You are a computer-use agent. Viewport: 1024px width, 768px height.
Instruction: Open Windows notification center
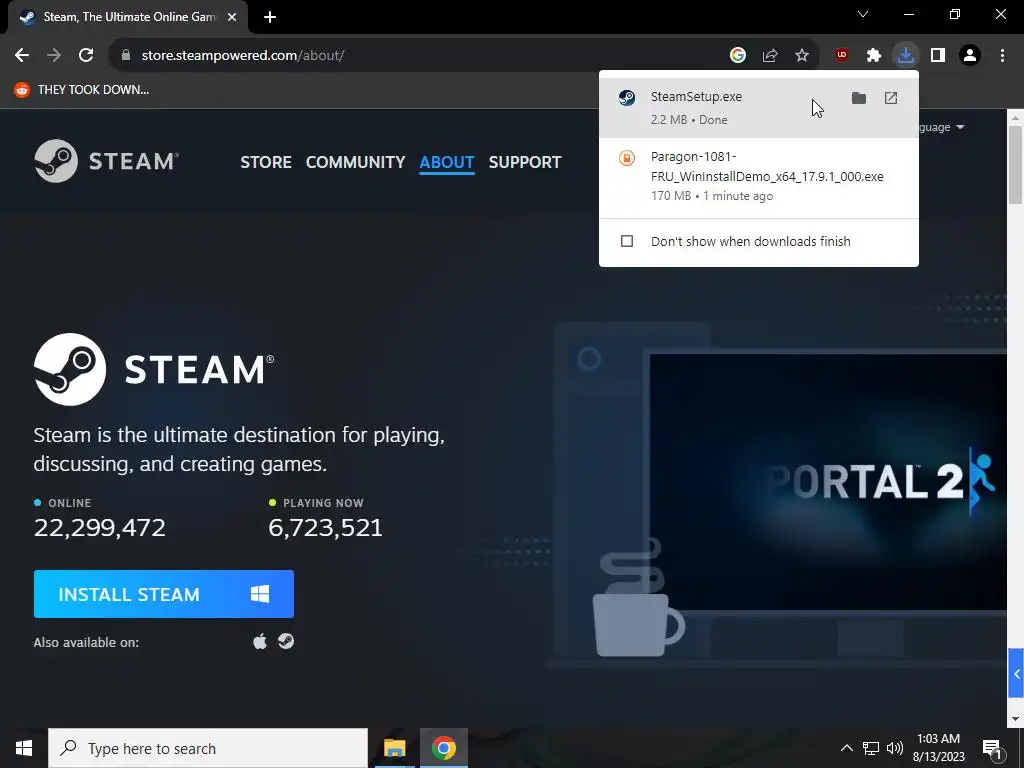click(x=992, y=748)
